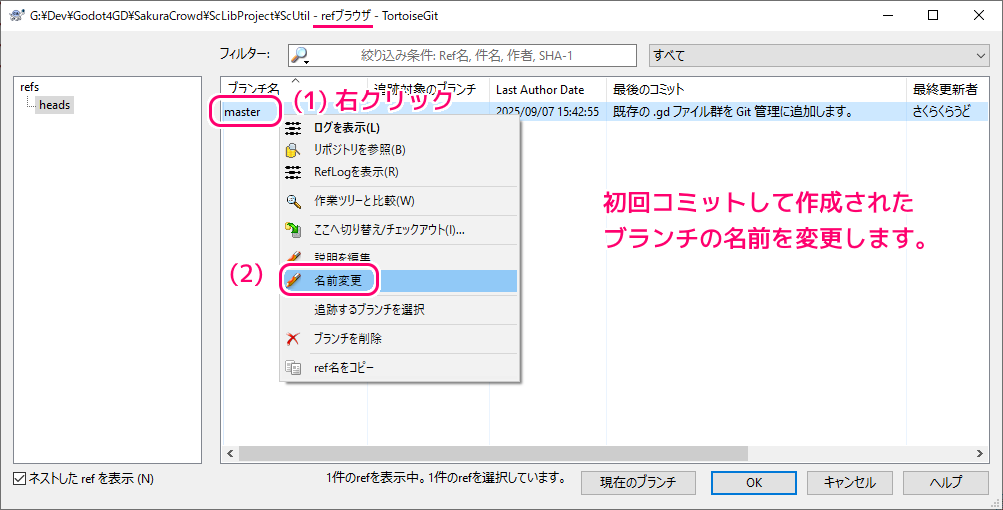
Task: Choose リポジトリを参照(B) menu entry
Action: click(x=400, y=150)
